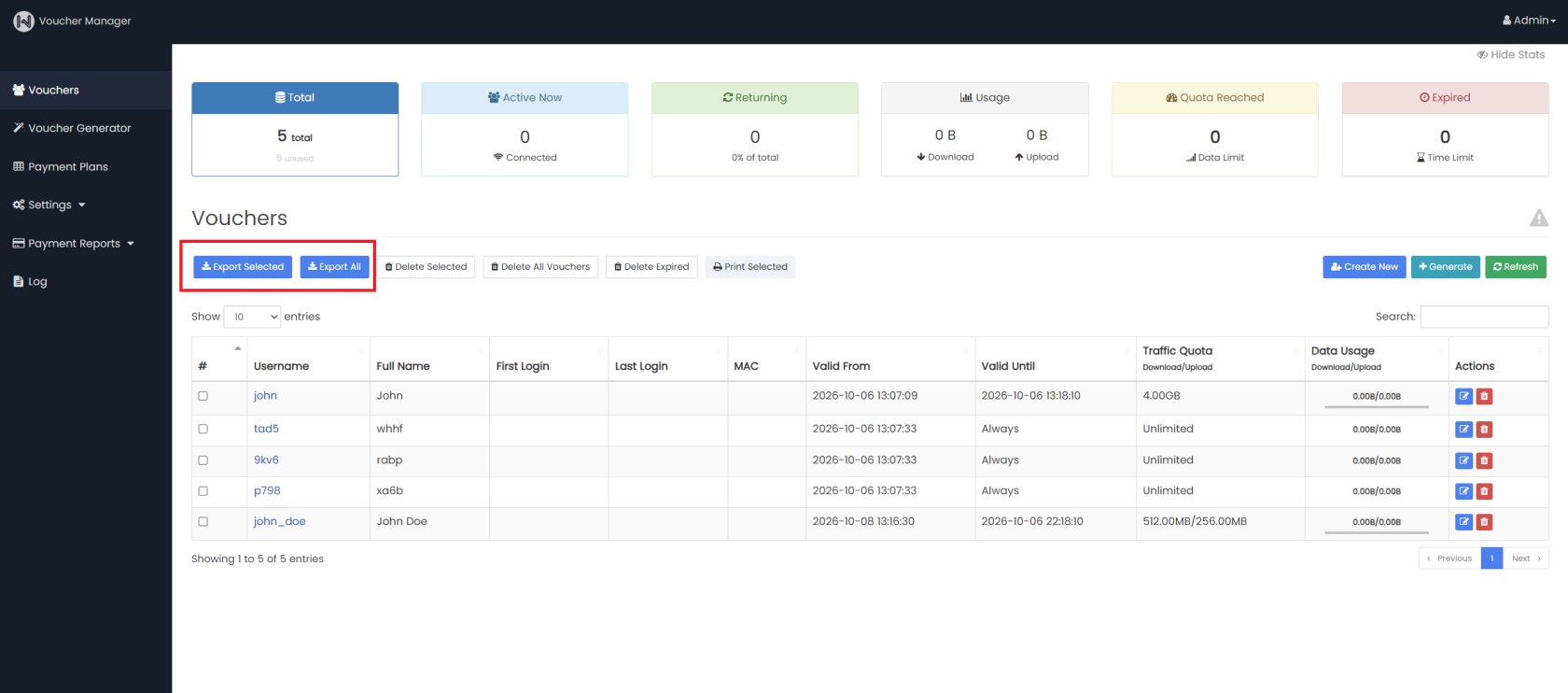Go to Voucher Generator page
This screenshot has height=693, width=1568.
[x=86, y=129]
